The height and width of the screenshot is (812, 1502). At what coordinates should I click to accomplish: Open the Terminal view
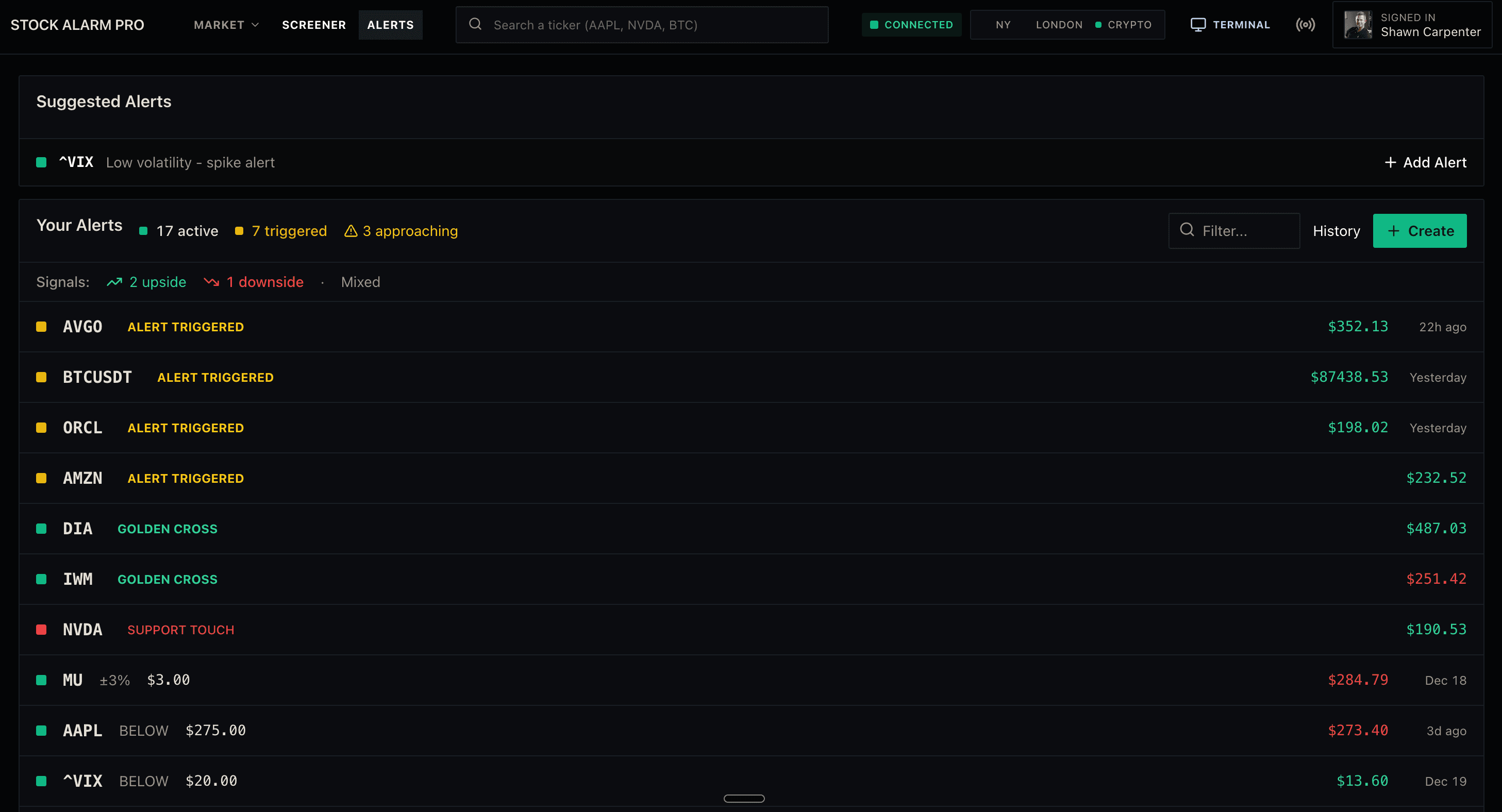click(x=1231, y=25)
